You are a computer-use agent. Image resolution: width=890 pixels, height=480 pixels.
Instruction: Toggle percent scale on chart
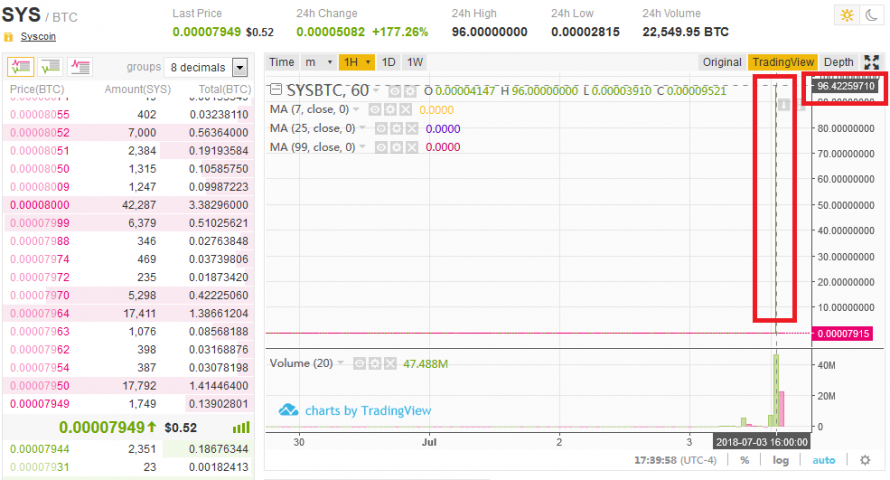coord(744,460)
